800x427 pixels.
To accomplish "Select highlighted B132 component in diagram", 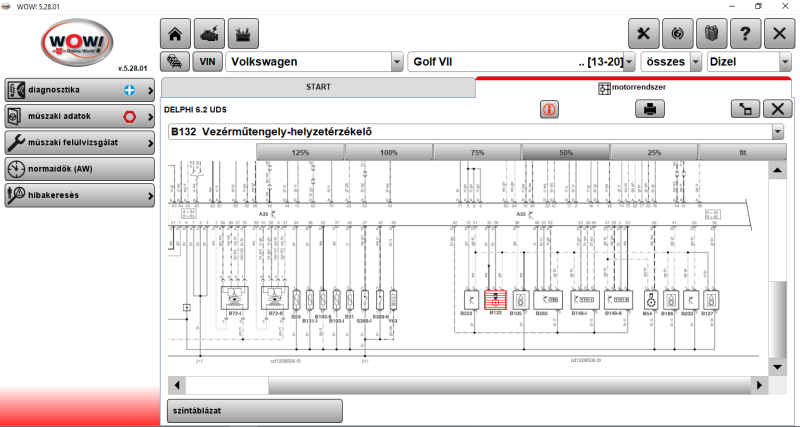I will 495,300.
